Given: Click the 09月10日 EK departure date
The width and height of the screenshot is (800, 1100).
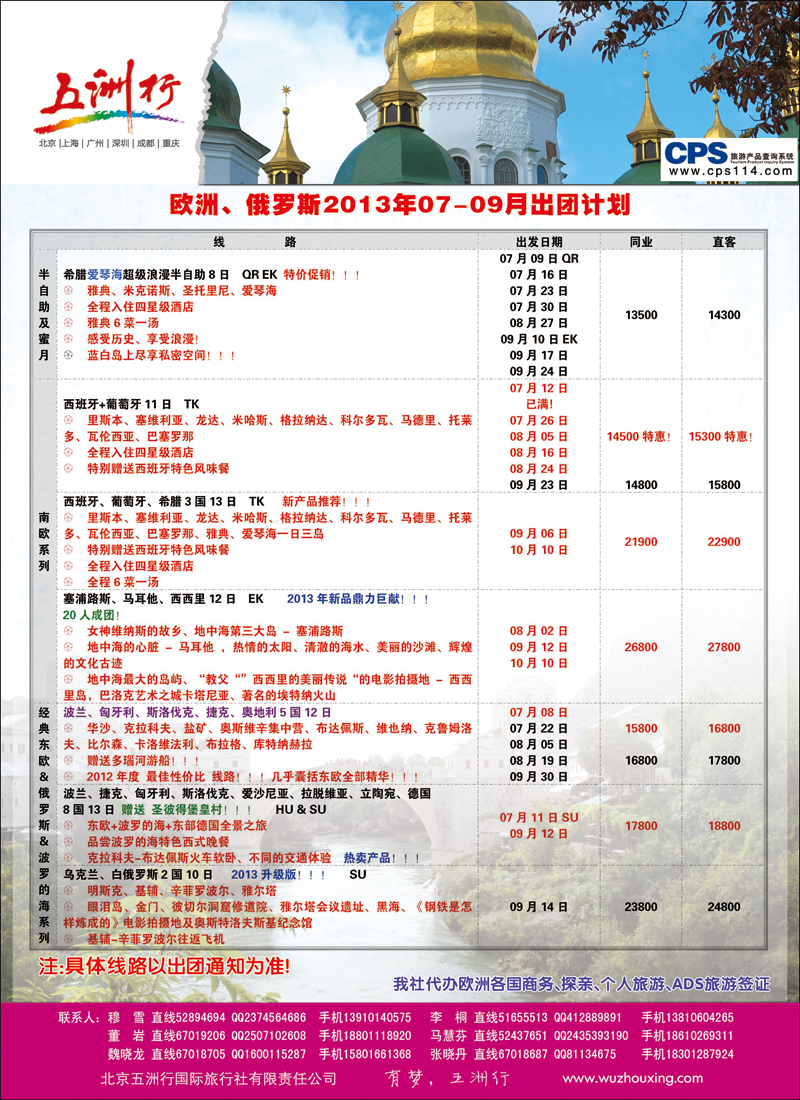Looking at the screenshot, I should (x=539, y=339).
